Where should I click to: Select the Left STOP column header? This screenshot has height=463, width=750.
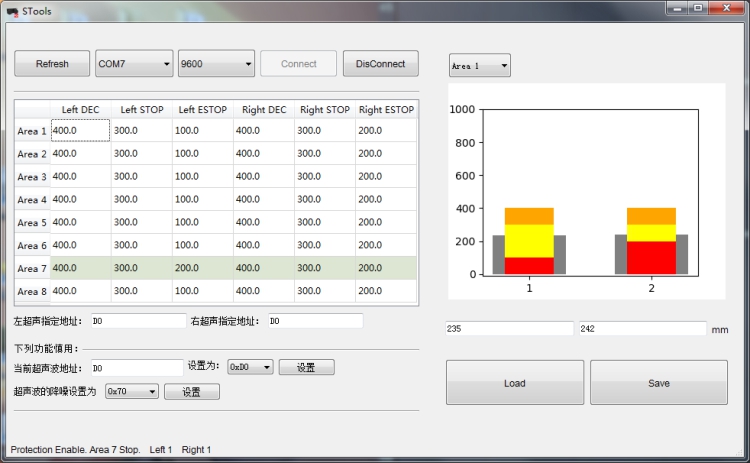click(x=142, y=110)
